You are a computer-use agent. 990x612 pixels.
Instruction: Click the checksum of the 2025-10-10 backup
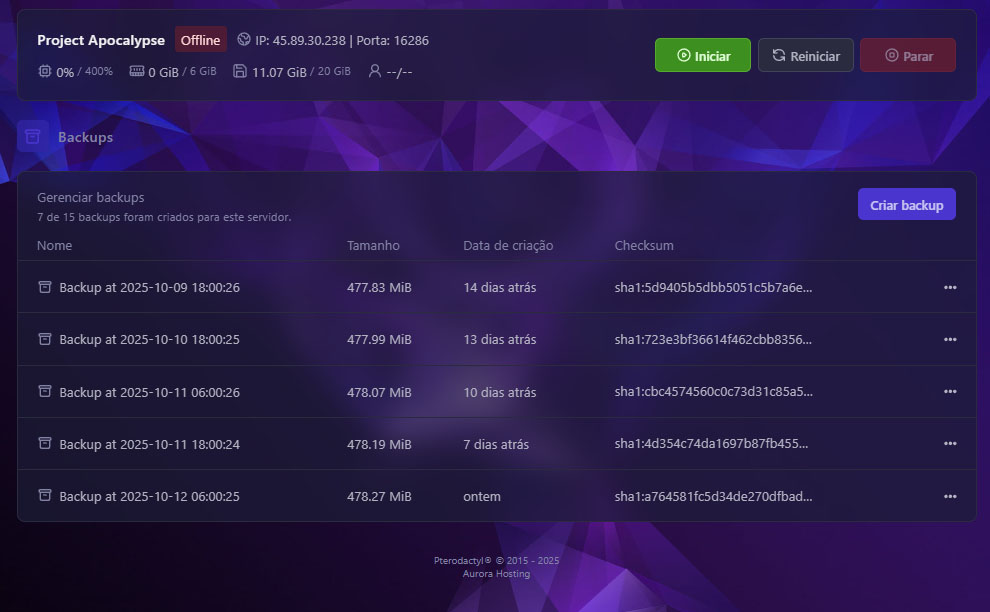click(x=713, y=339)
